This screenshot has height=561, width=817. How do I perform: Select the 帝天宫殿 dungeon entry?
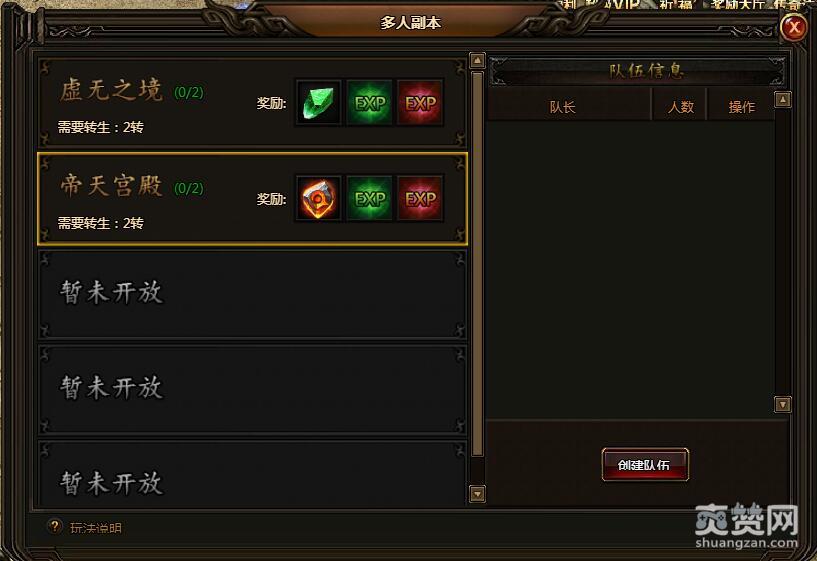252,198
